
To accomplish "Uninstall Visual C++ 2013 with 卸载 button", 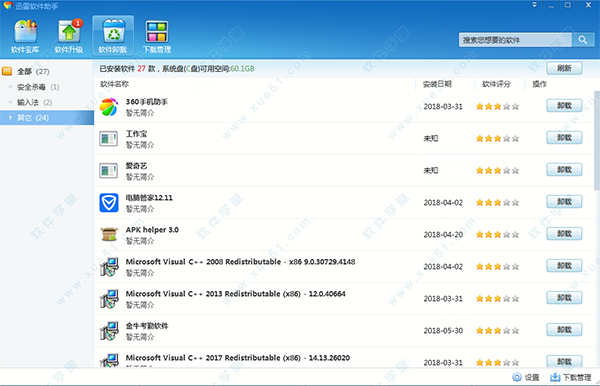I will click(x=564, y=298).
